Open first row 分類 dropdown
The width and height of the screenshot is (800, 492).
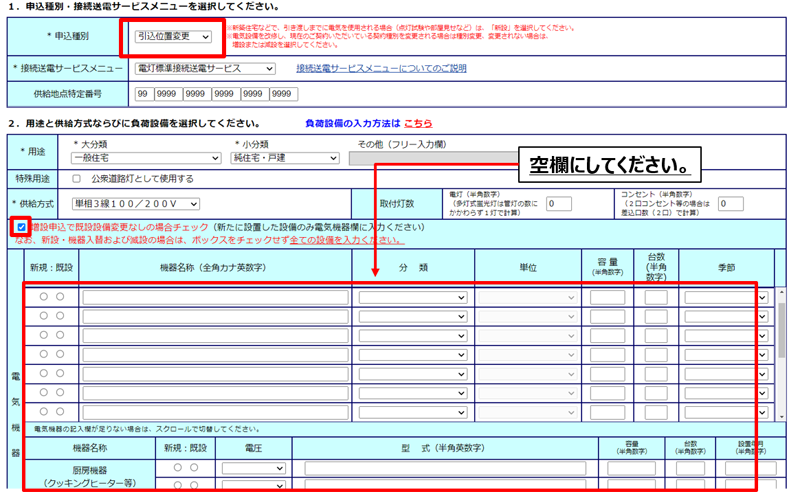coord(413,298)
